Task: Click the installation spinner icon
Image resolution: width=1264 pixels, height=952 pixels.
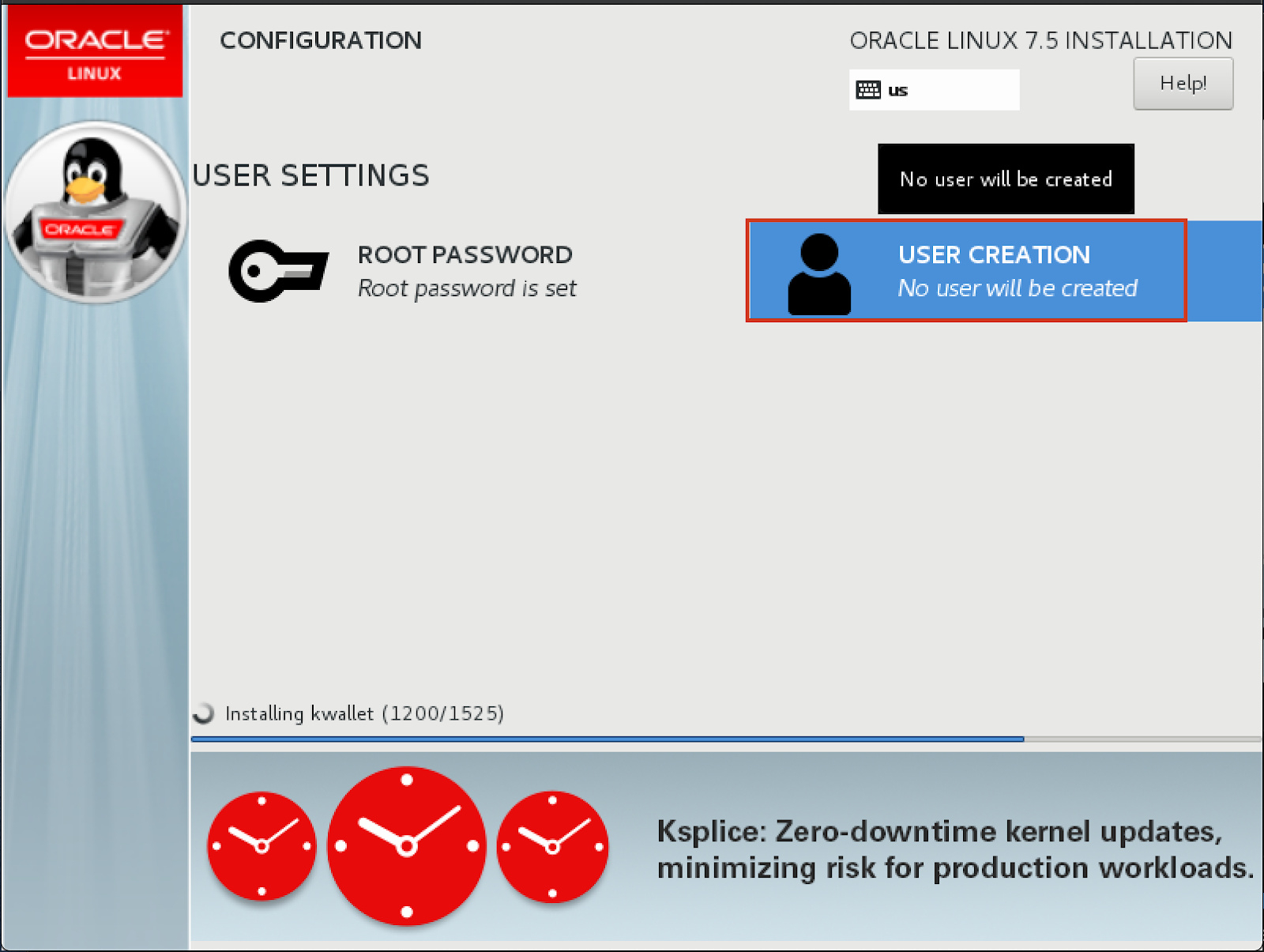Action: pyautogui.click(x=204, y=713)
